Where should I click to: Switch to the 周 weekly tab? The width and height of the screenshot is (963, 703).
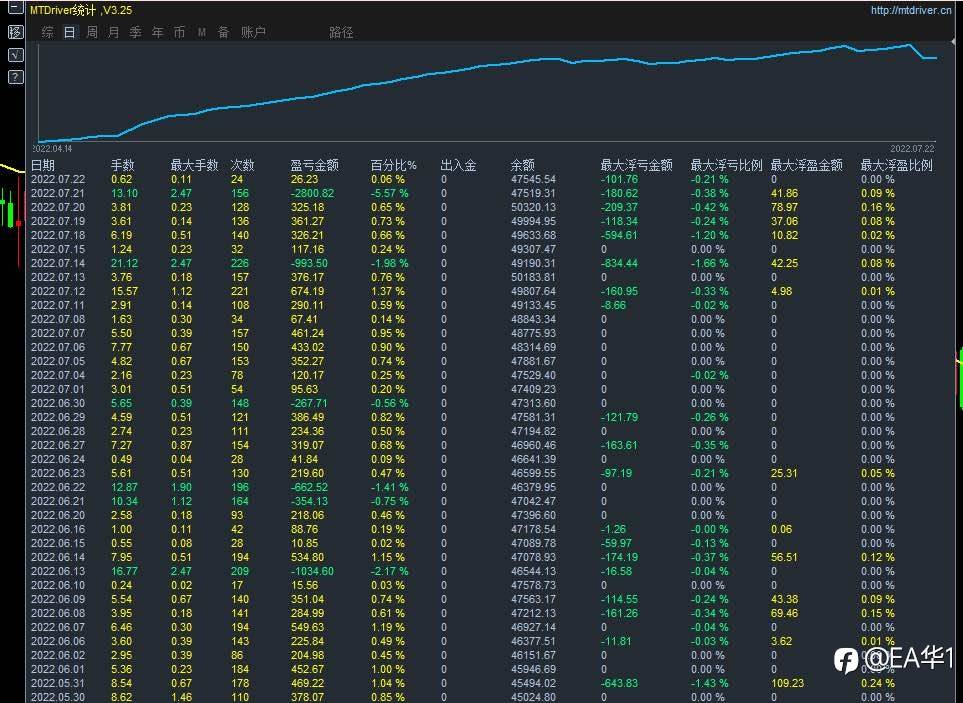tap(92, 32)
